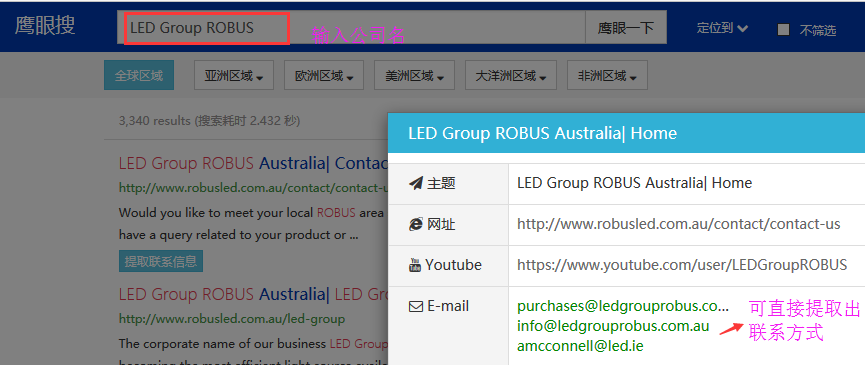Click the paper-plane 主题 icon
Image resolution: width=865 pixels, height=365 pixels.
416,184
